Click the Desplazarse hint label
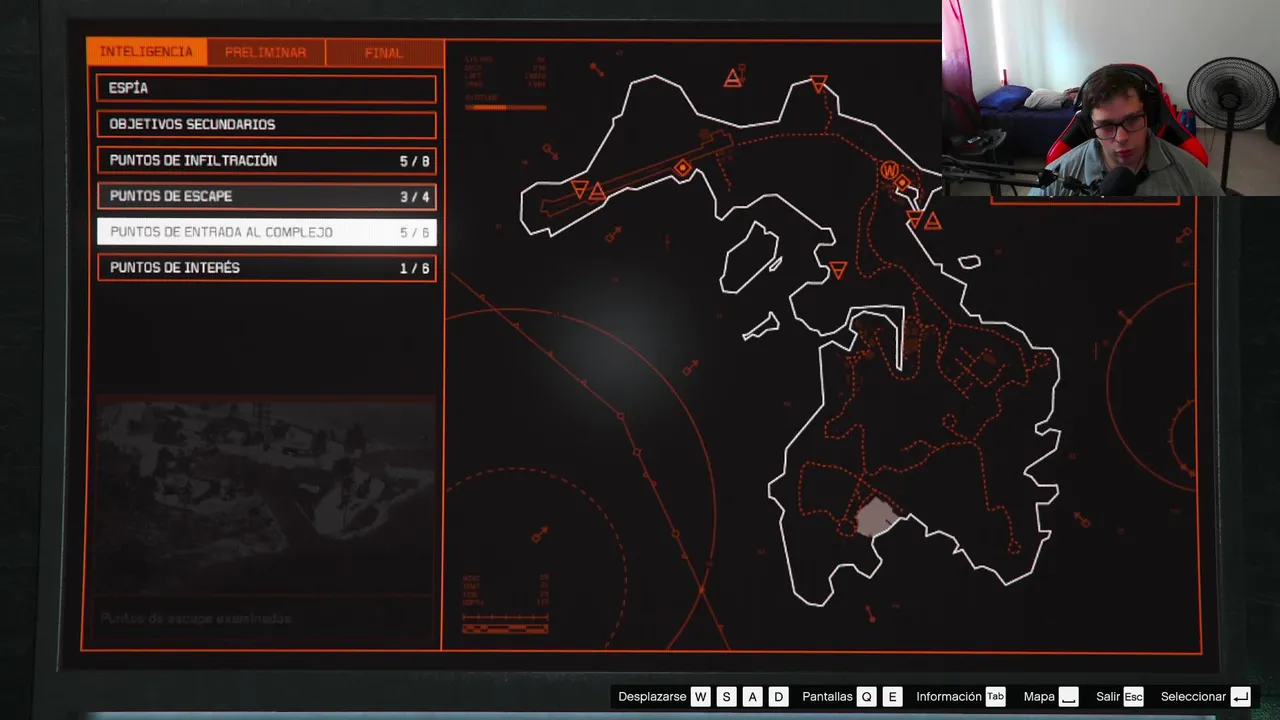Screen dimensions: 1280x720 click(x=652, y=697)
